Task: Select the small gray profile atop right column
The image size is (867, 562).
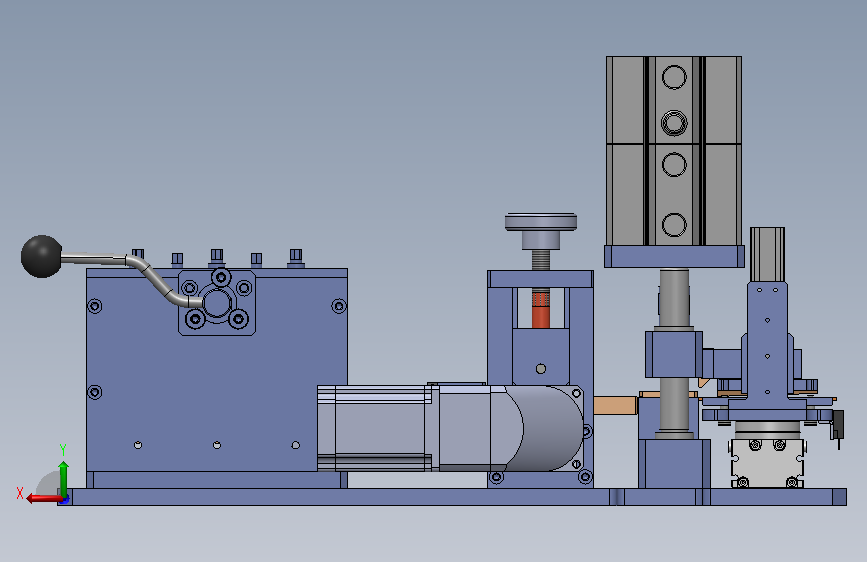Action: 767,254
